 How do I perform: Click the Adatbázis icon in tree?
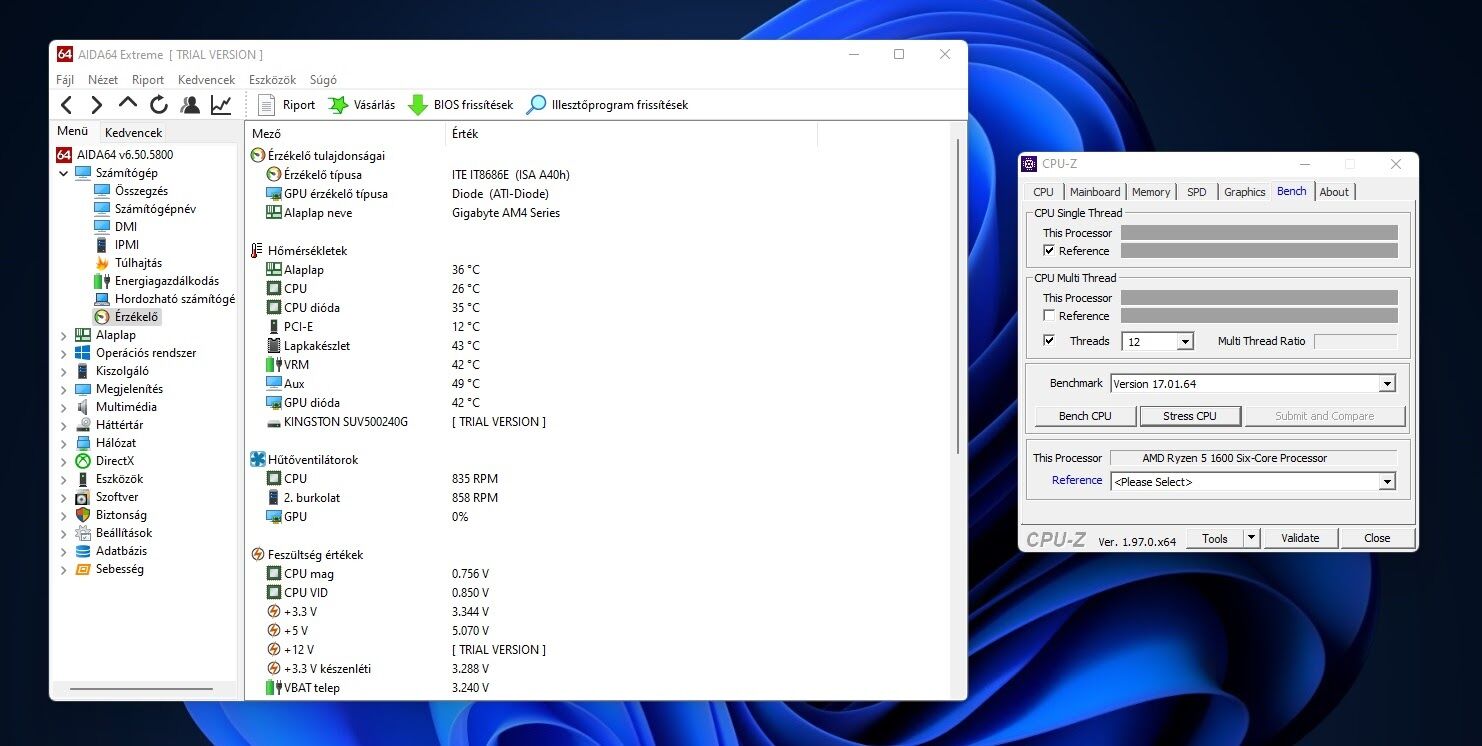[x=83, y=551]
